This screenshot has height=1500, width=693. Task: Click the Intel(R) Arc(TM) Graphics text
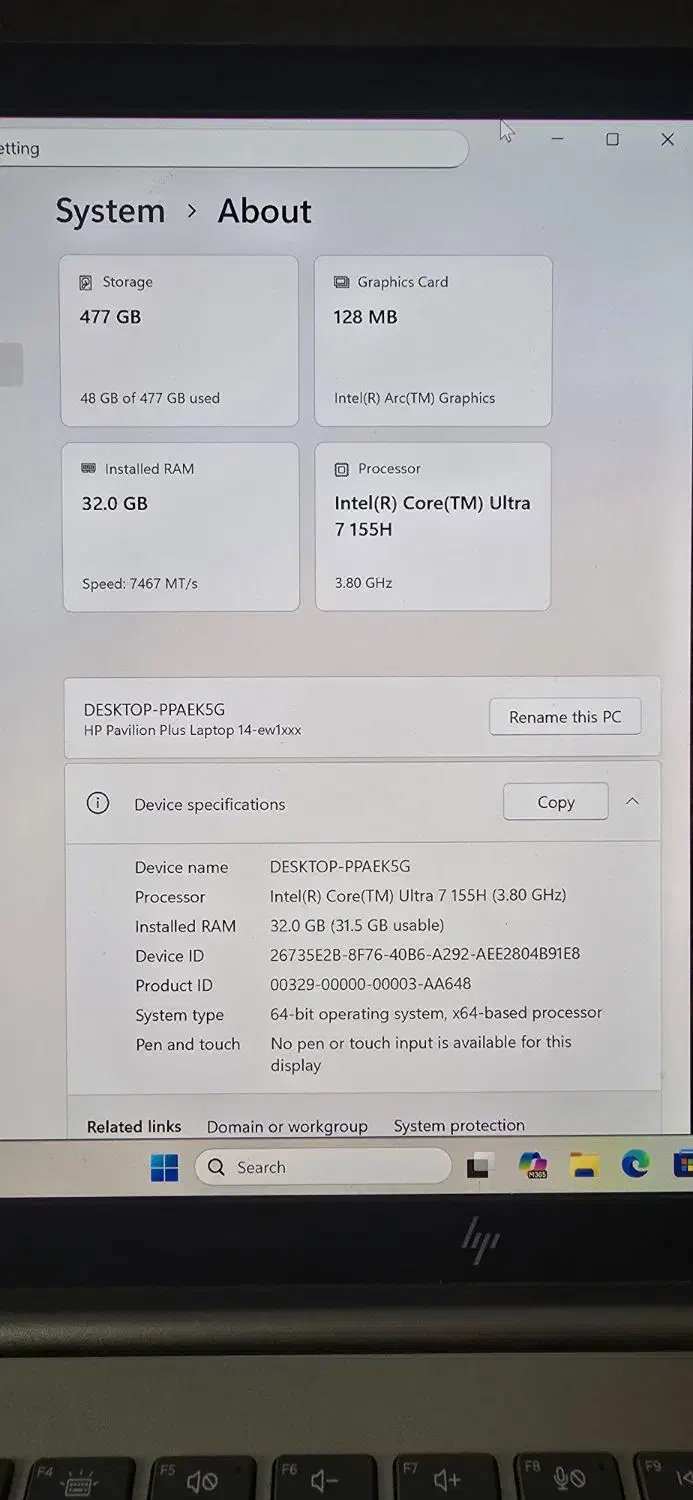coord(414,398)
